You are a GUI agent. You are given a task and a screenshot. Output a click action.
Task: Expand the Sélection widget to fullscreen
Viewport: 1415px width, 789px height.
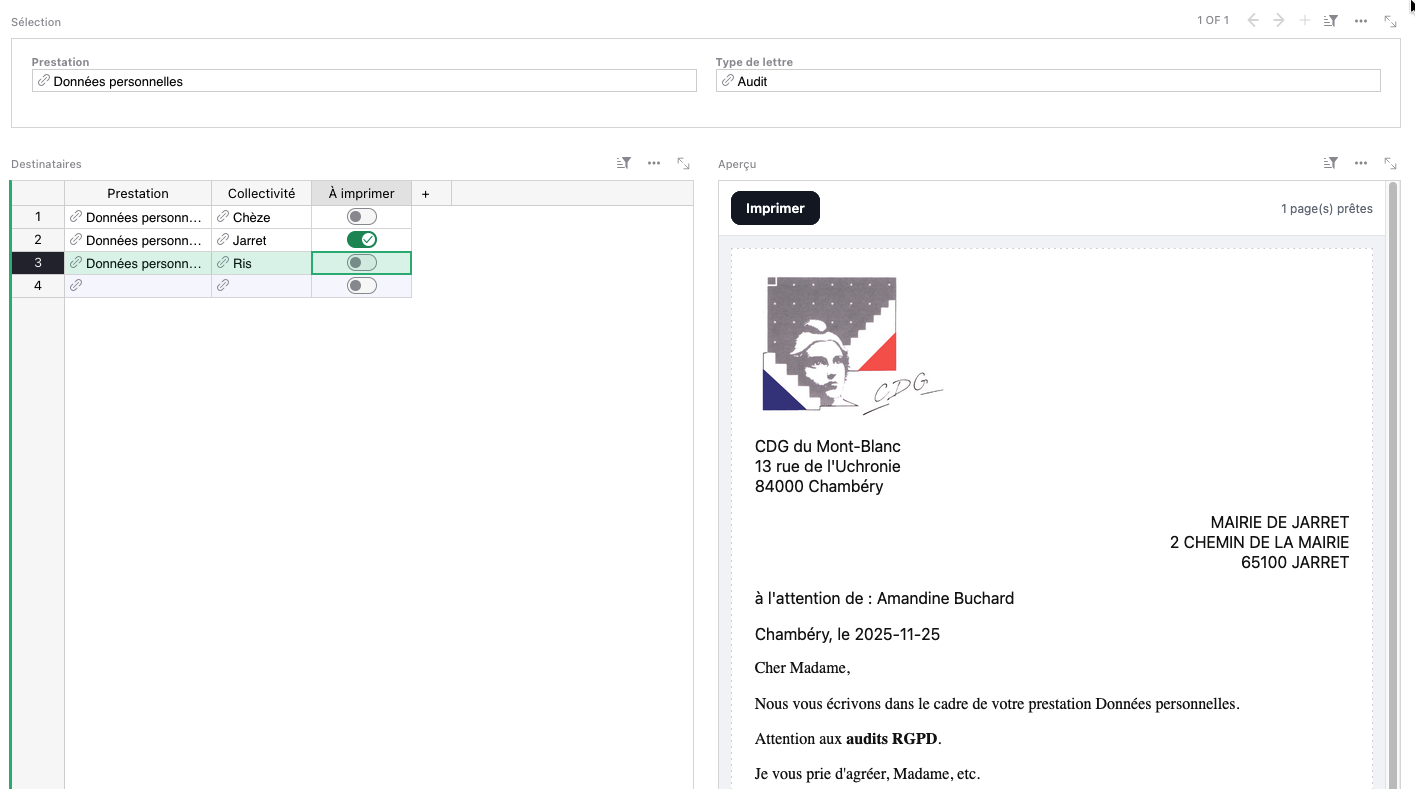[1390, 21]
